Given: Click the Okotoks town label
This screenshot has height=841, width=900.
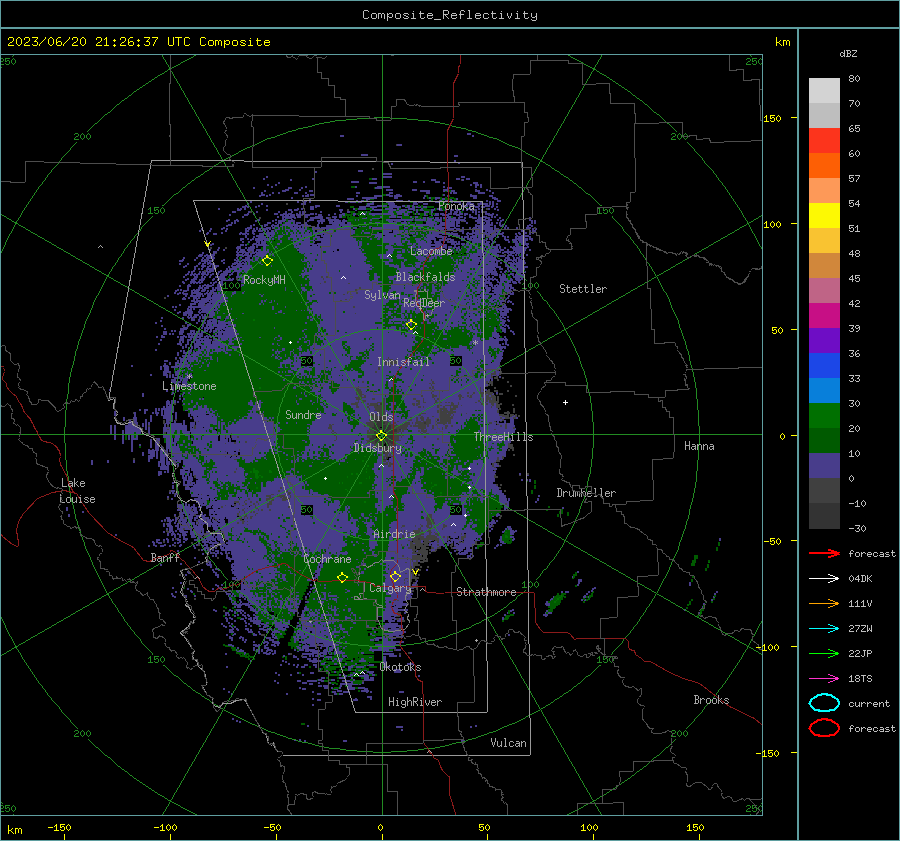Looking at the screenshot, I should (x=400, y=667).
